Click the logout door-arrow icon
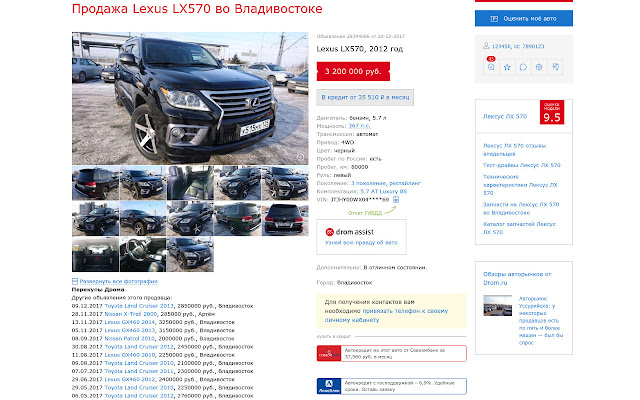Viewport: 640px width, 400px height. click(x=556, y=67)
